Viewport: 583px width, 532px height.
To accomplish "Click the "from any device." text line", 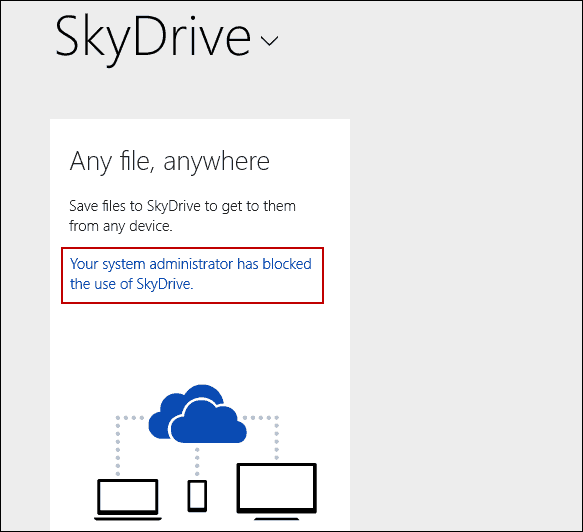I will [x=121, y=226].
